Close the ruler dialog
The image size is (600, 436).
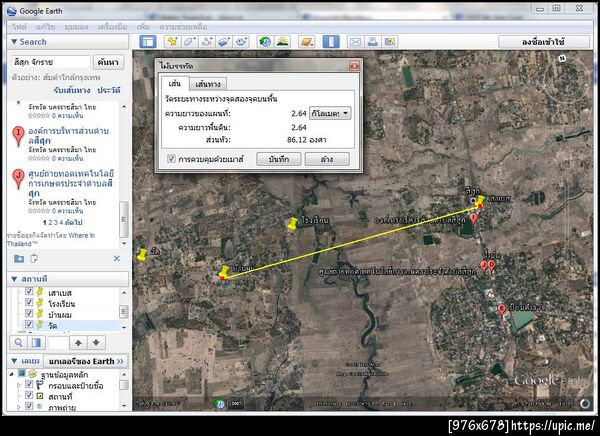pos(354,66)
